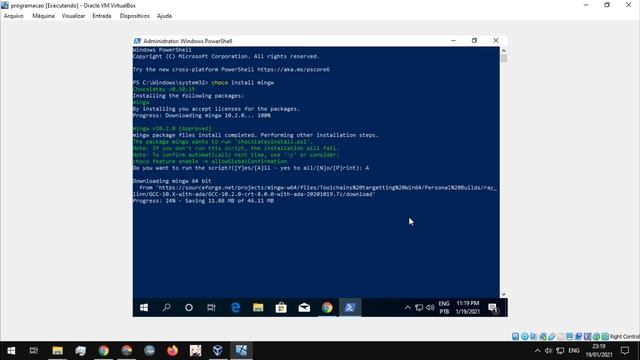This screenshot has height=360, width=640.
Task: Open host action center icon
Action: 625,351
